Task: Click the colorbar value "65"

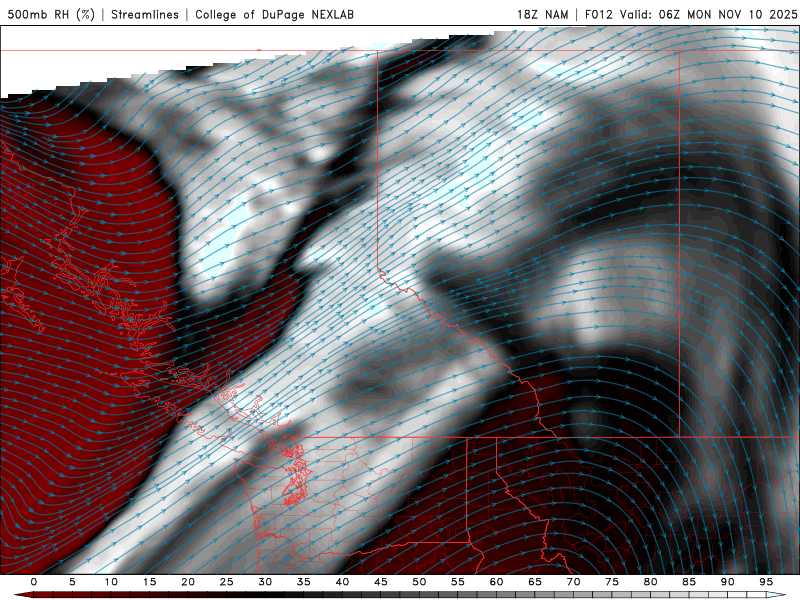Action: click(535, 582)
